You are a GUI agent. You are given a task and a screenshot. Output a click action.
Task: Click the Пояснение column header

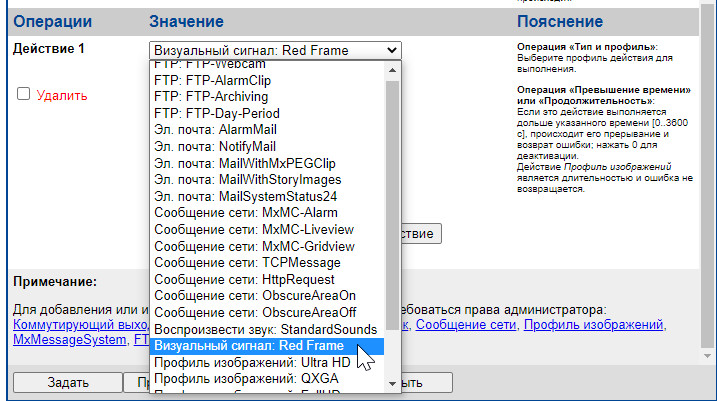click(x=560, y=21)
